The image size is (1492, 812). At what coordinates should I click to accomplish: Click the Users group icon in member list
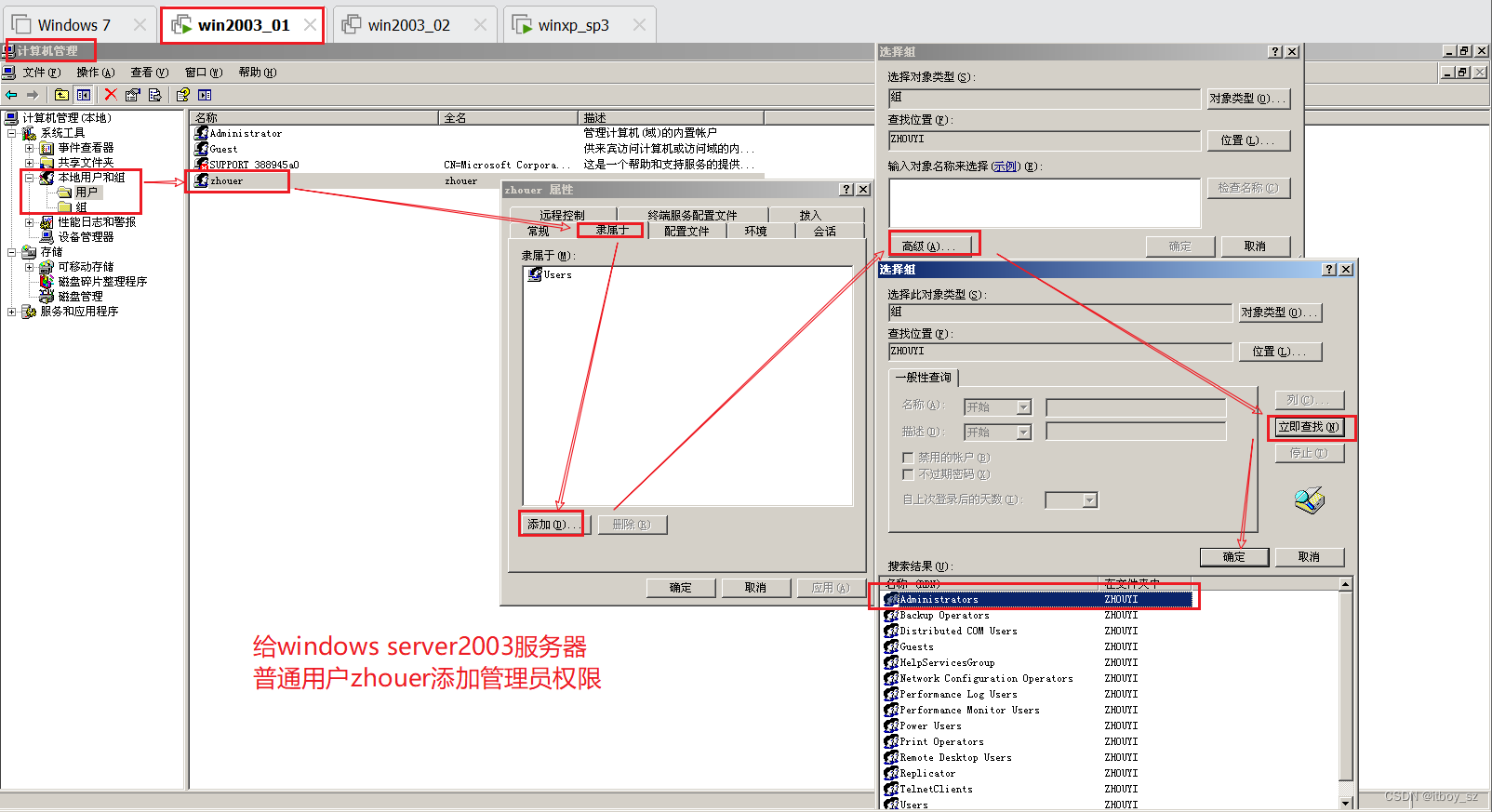(535, 274)
